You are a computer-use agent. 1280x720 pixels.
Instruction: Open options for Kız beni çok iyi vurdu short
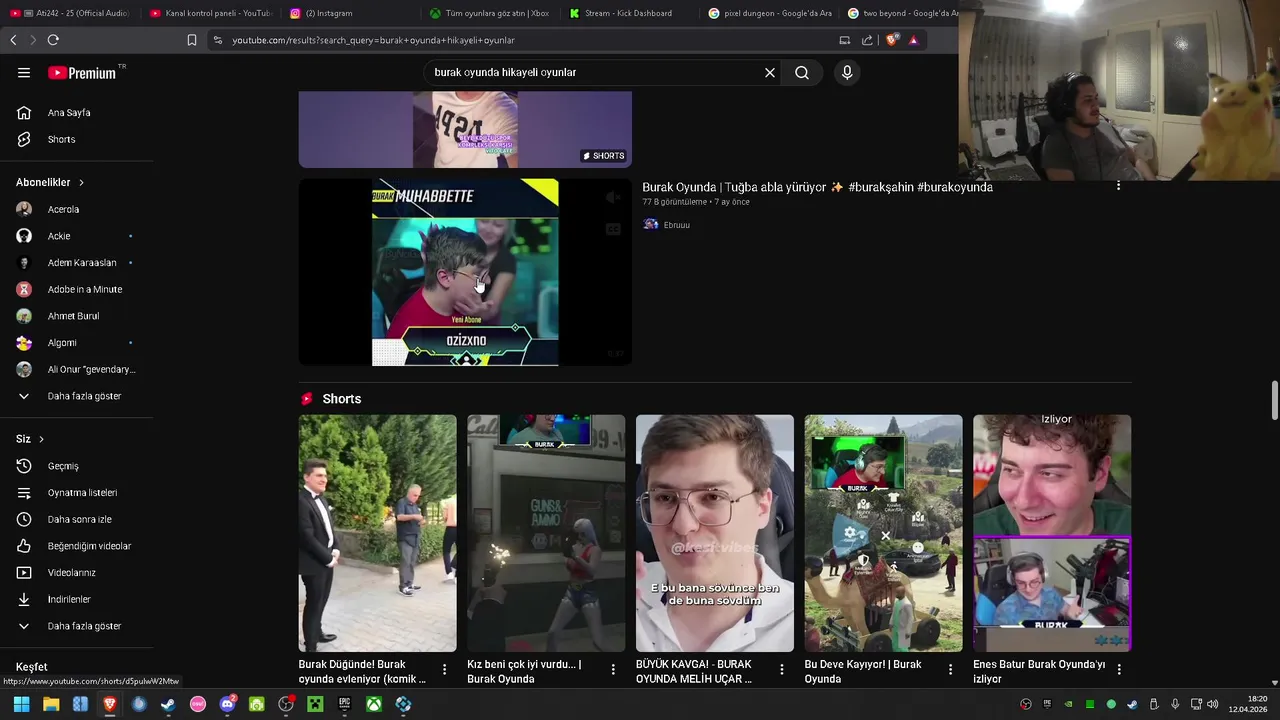(x=614, y=669)
